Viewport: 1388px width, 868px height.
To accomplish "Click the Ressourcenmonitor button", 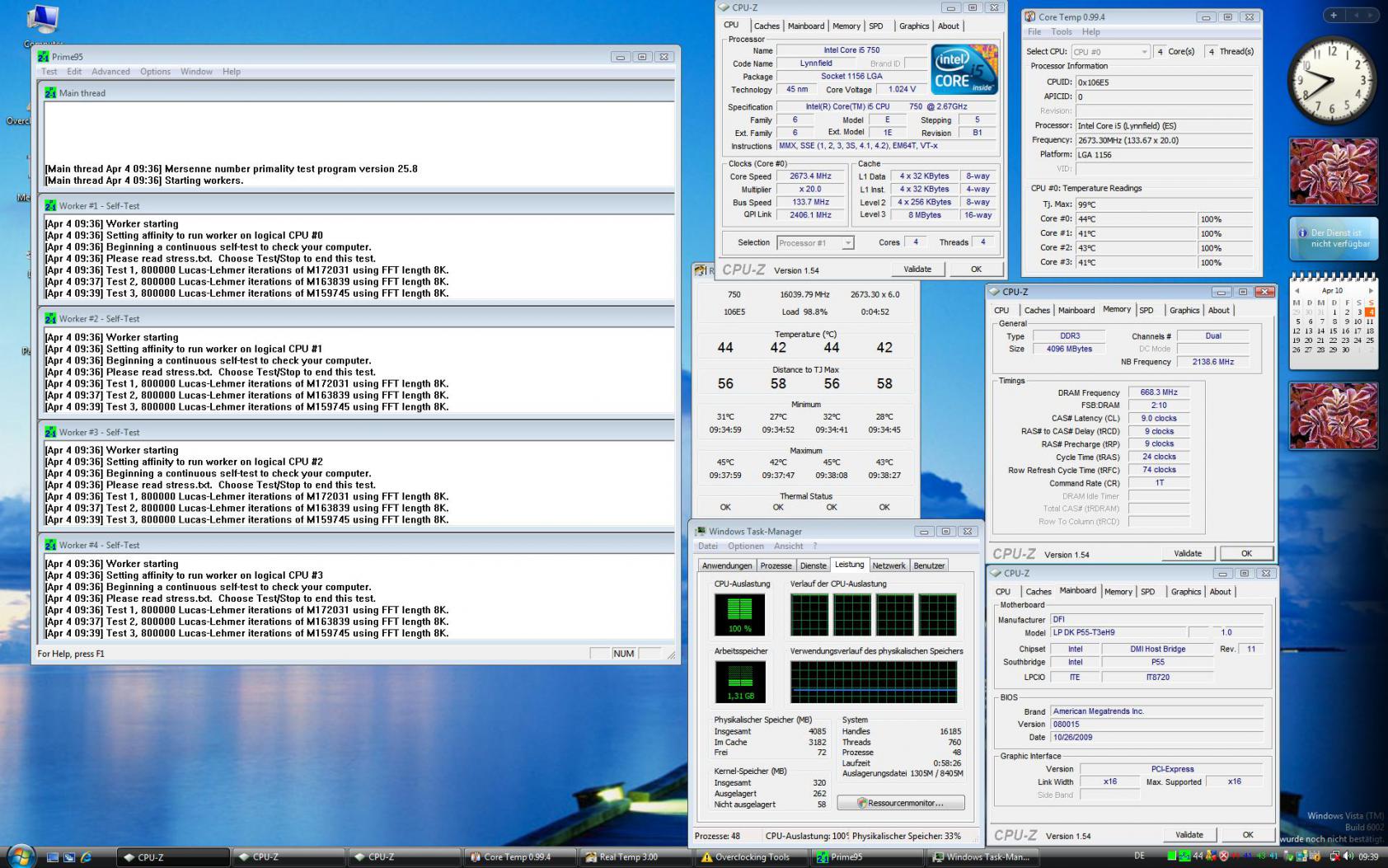I will [901, 803].
